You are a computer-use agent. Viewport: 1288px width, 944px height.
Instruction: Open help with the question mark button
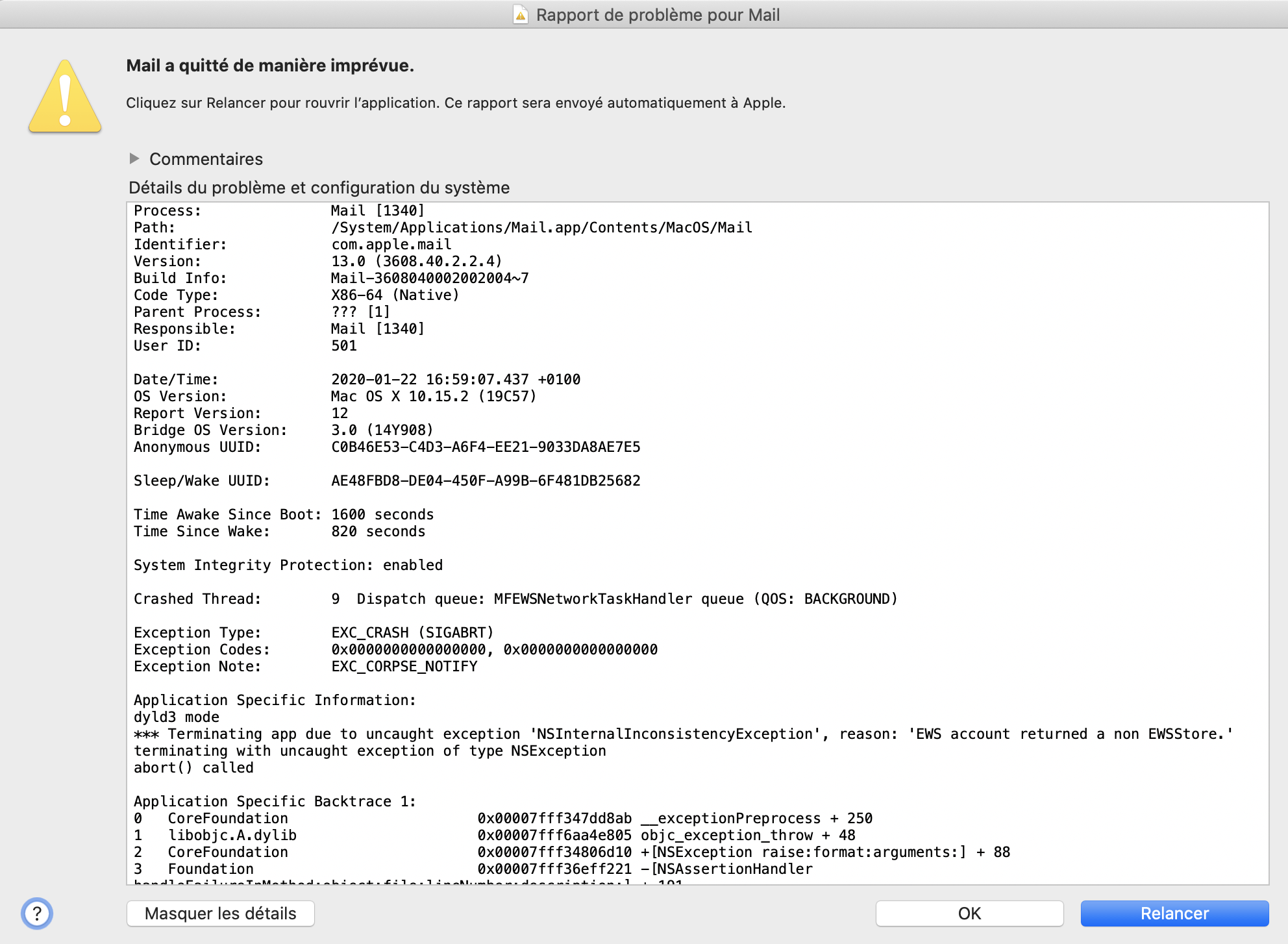click(x=37, y=913)
